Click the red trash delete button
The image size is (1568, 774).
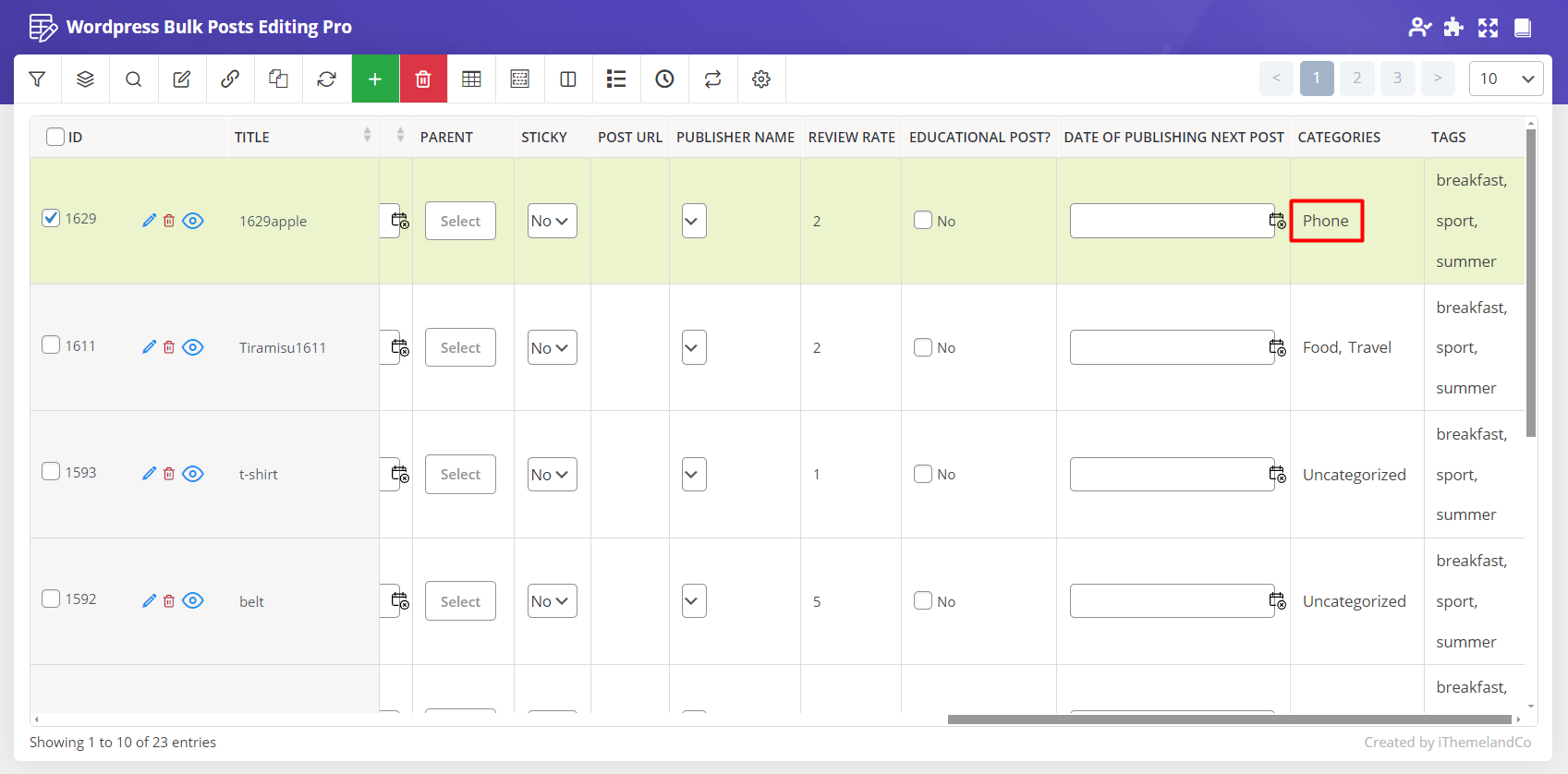coord(423,79)
